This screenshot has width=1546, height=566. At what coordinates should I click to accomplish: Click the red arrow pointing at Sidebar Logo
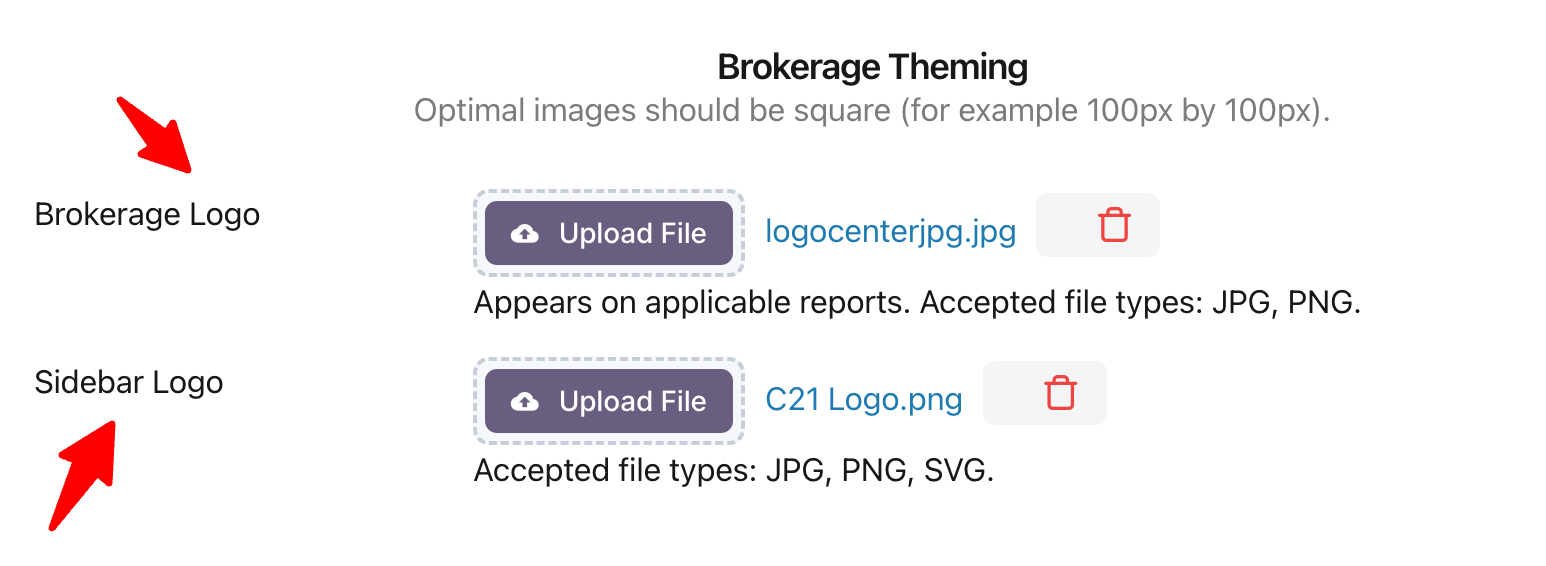[82, 475]
